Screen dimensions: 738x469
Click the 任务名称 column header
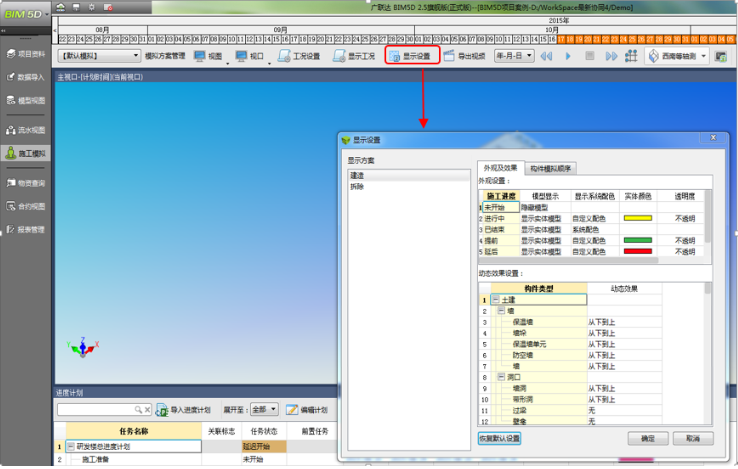pyautogui.click(x=134, y=431)
